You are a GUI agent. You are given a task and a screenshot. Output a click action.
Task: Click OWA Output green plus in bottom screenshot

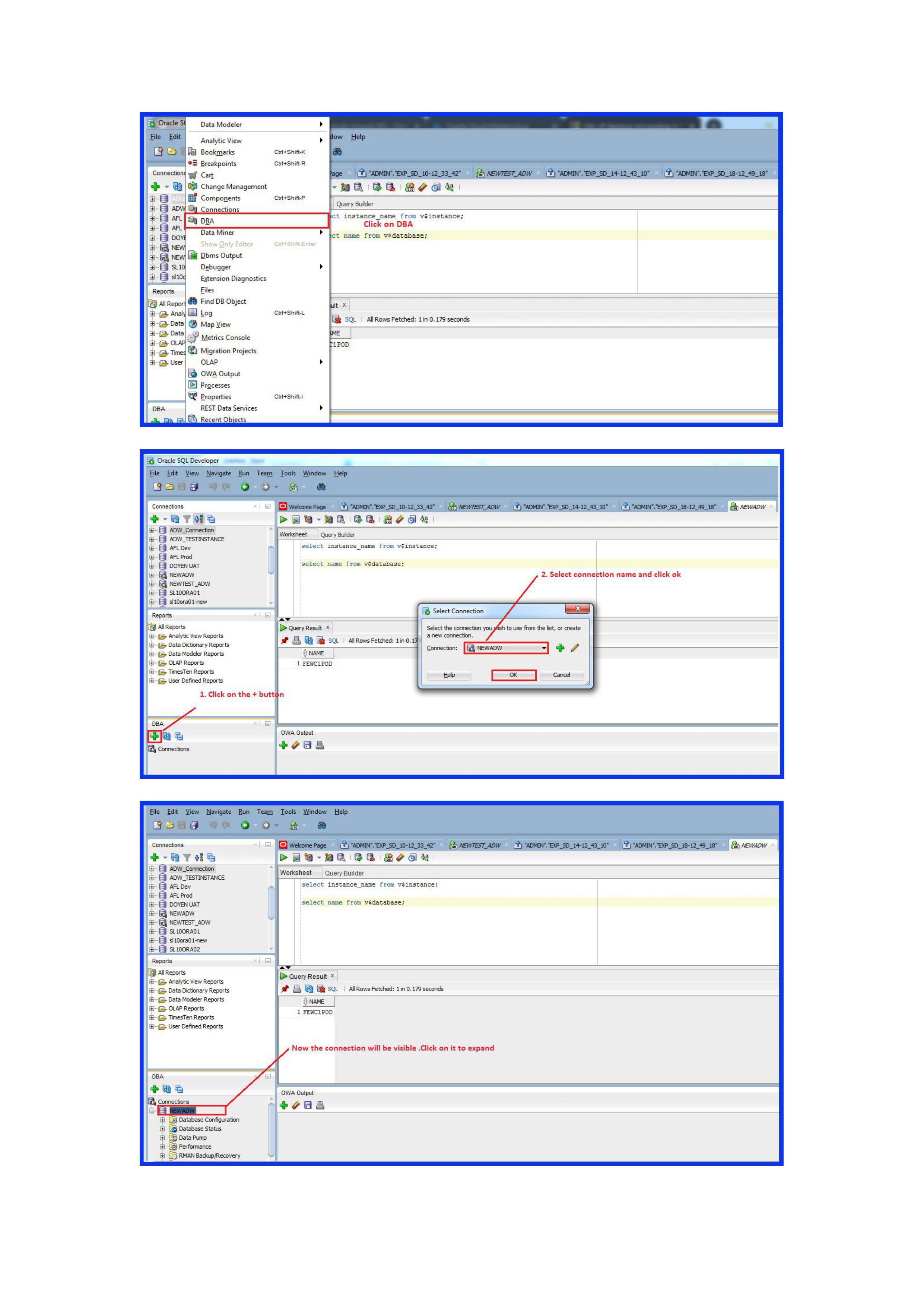coord(284,1105)
